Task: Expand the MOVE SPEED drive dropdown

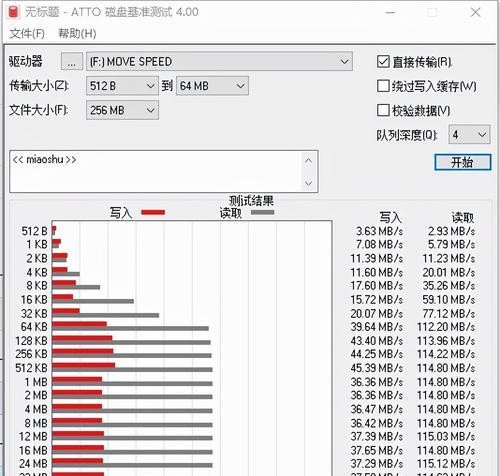Action: 219,61
